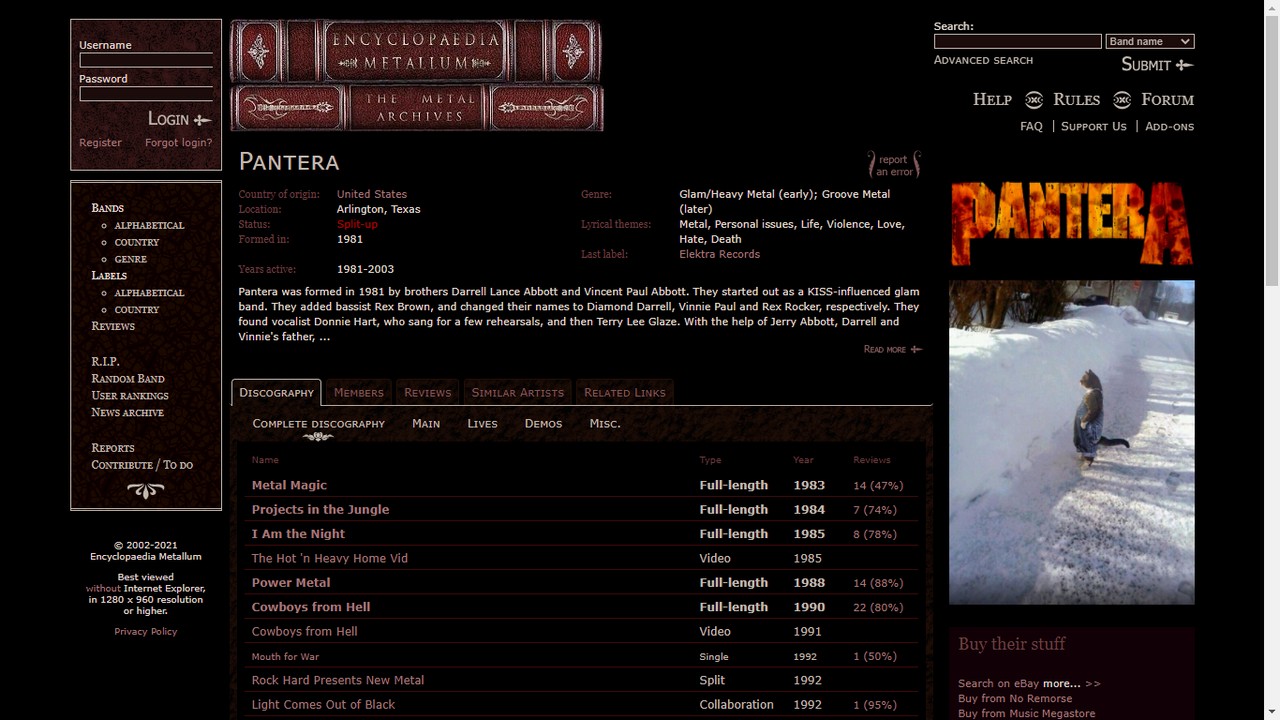
Task: Open the Metal Magic album
Action: (x=289, y=485)
